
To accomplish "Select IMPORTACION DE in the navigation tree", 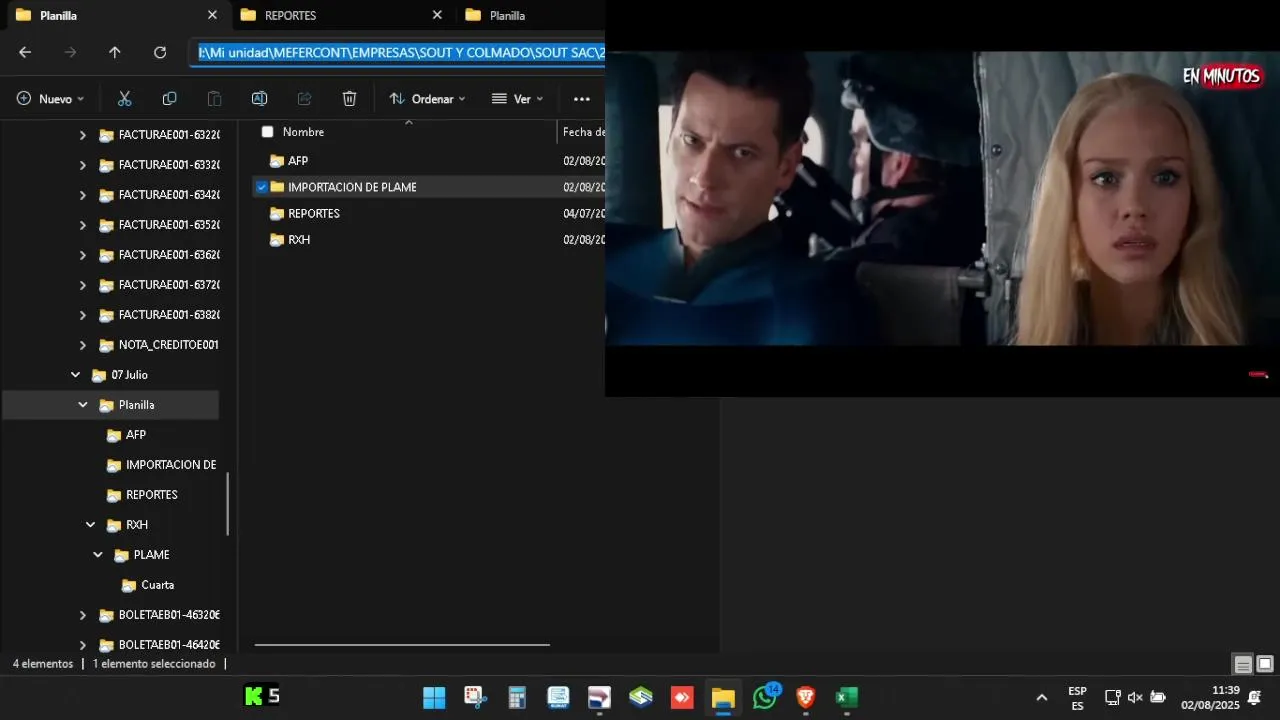I will coord(170,465).
